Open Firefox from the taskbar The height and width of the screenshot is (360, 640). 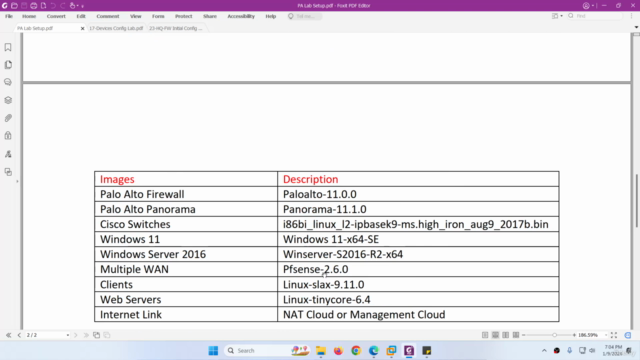tap(338, 351)
